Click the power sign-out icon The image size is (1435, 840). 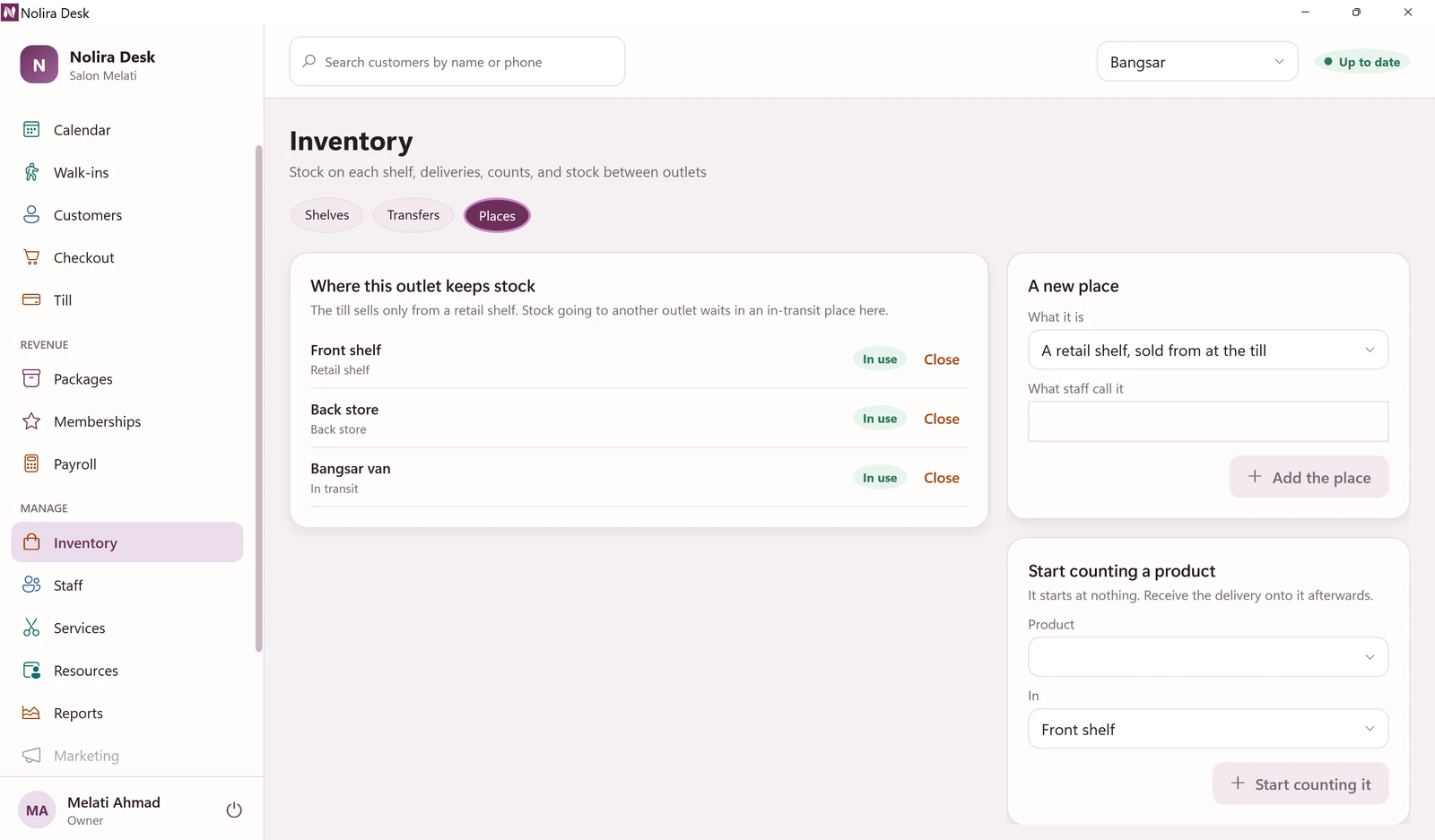pos(234,810)
